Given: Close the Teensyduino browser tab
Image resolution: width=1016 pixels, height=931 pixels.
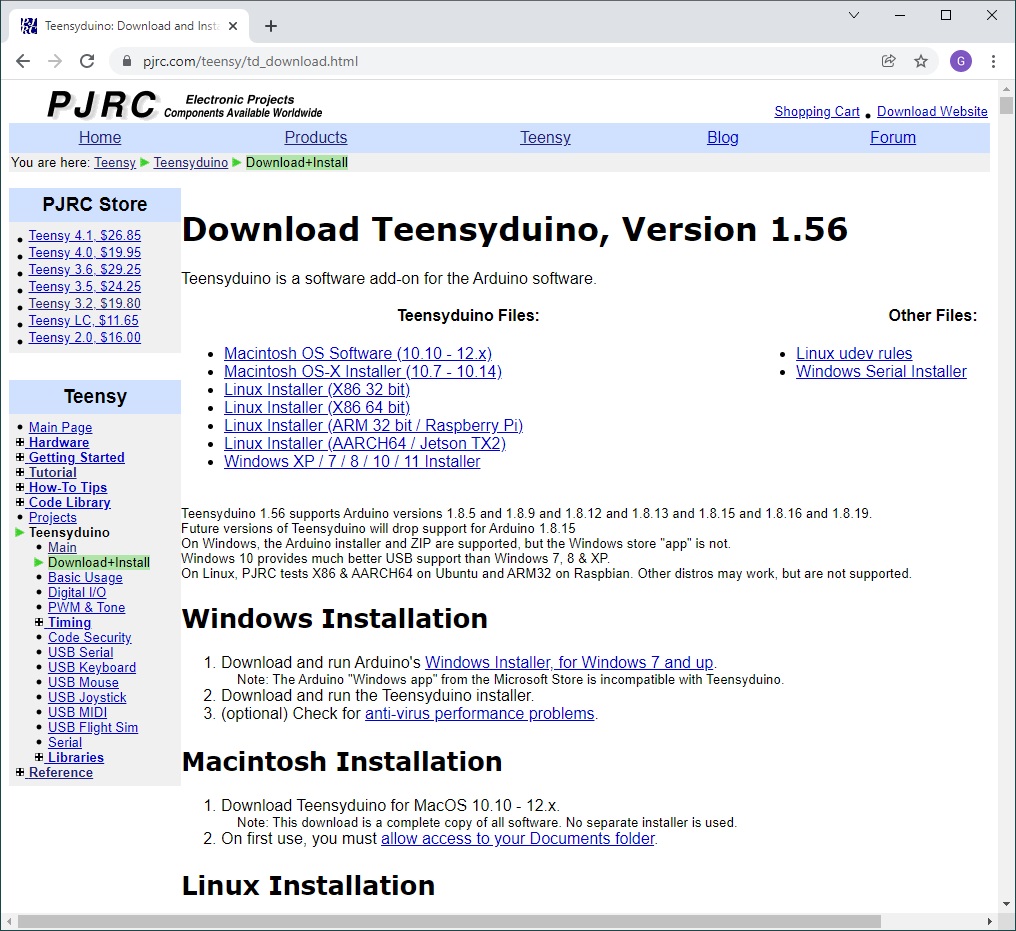Looking at the screenshot, I should pyautogui.click(x=234, y=26).
